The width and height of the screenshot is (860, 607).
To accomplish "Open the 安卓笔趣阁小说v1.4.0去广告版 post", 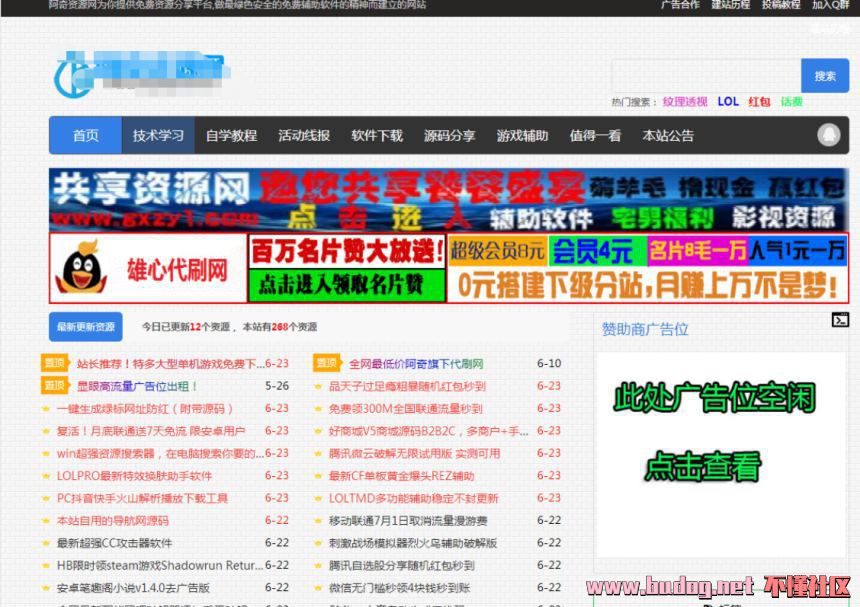I will point(133,588).
